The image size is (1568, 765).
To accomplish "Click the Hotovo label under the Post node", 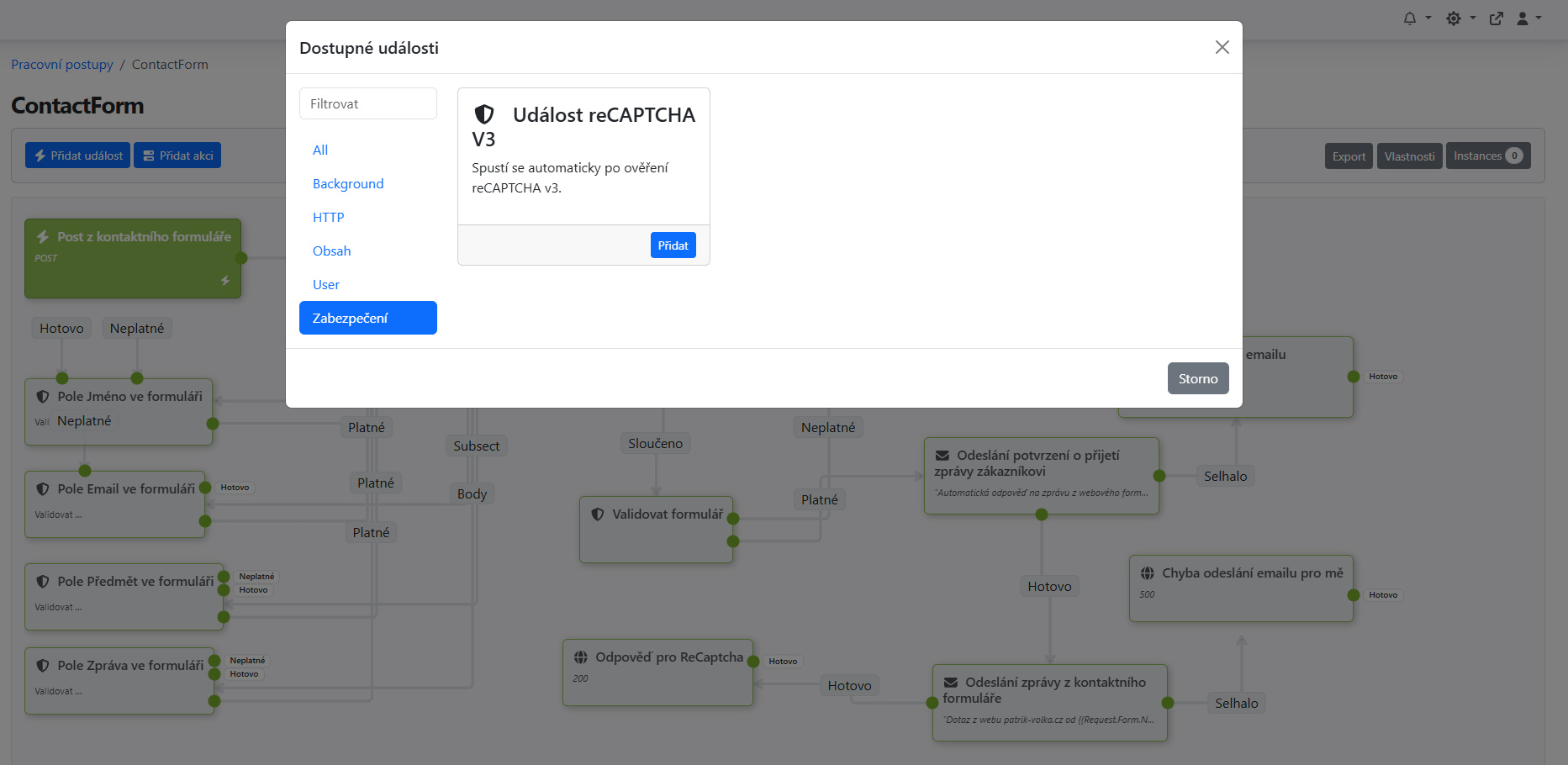I will tap(61, 329).
